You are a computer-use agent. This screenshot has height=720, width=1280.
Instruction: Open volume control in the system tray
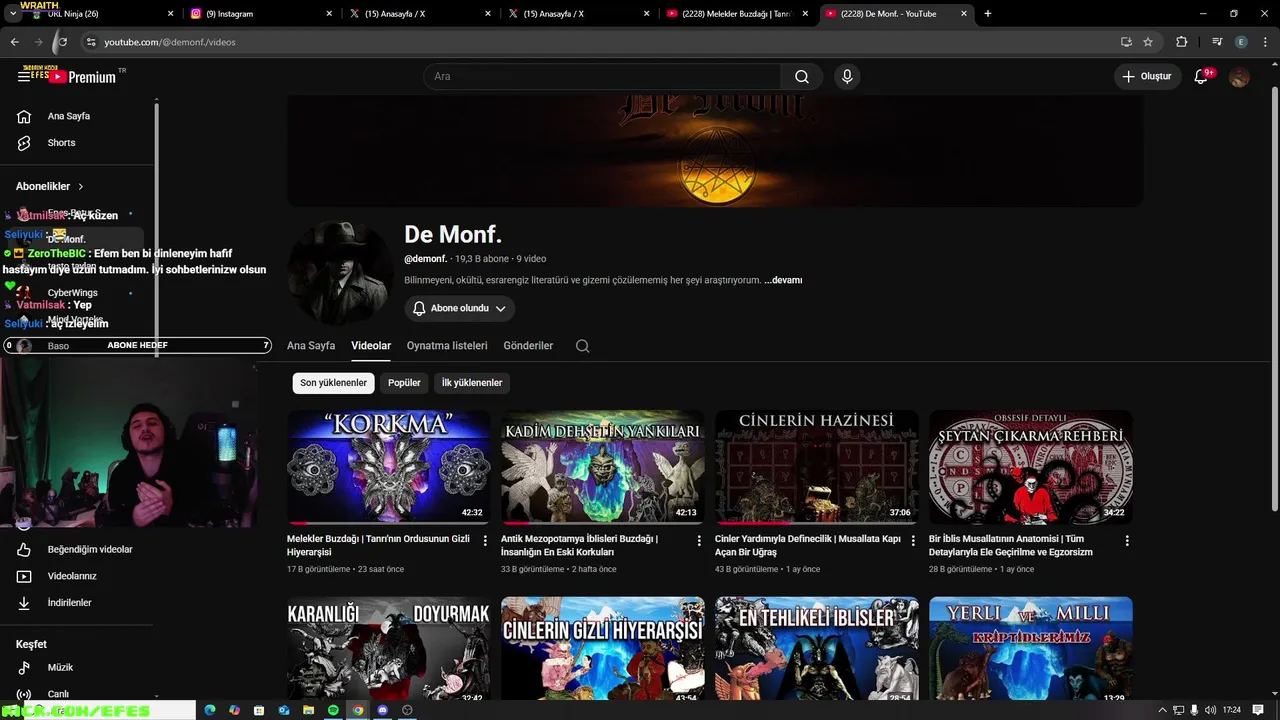click(x=1211, y=710)
